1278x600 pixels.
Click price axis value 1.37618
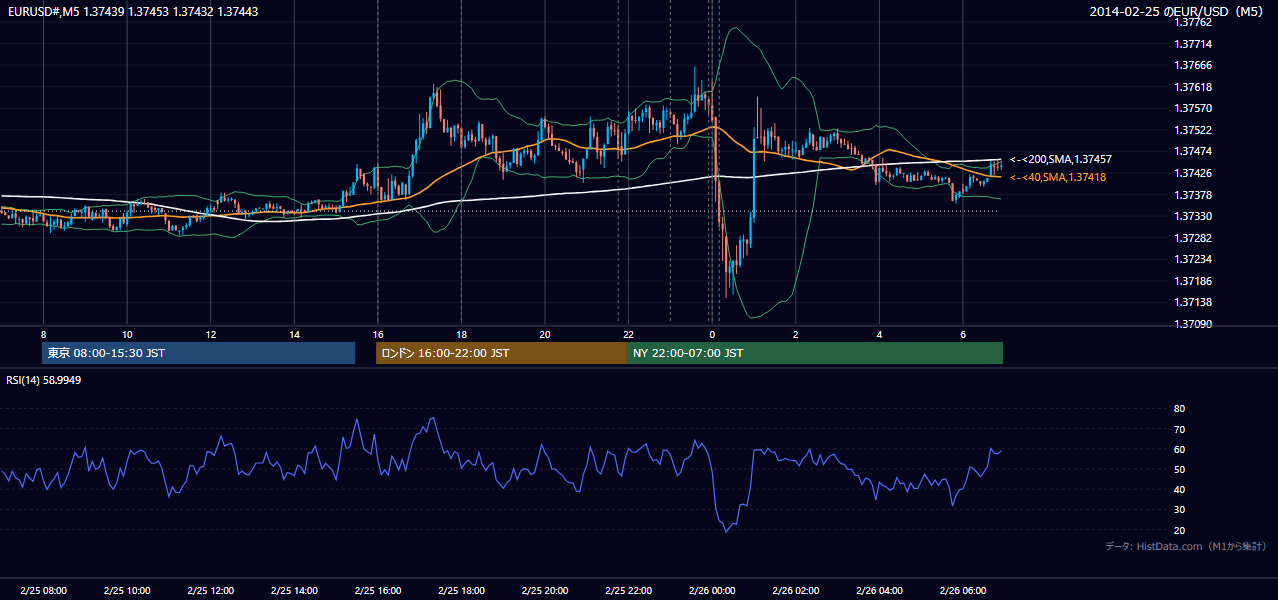1192,87
